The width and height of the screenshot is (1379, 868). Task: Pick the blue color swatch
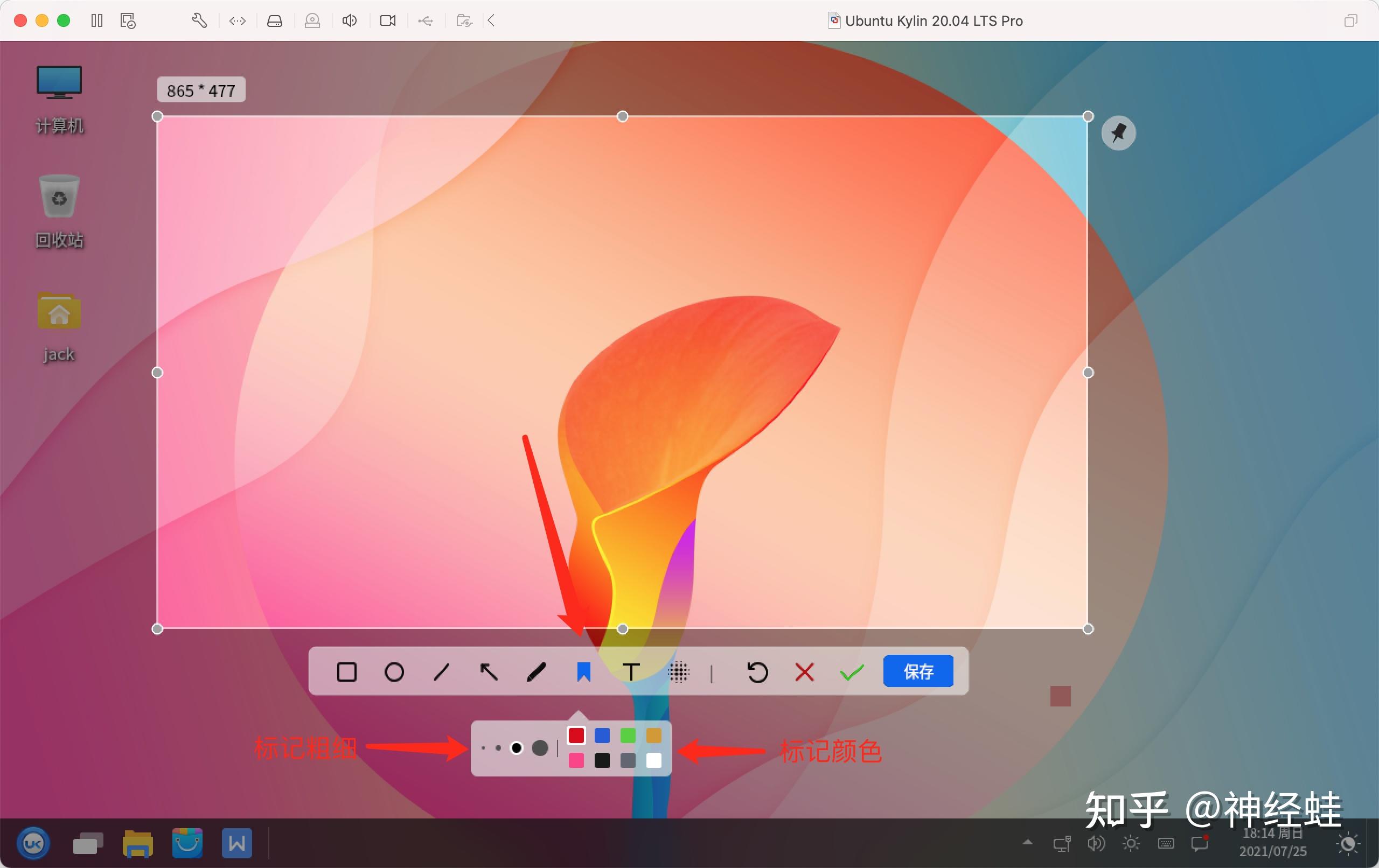602,735
